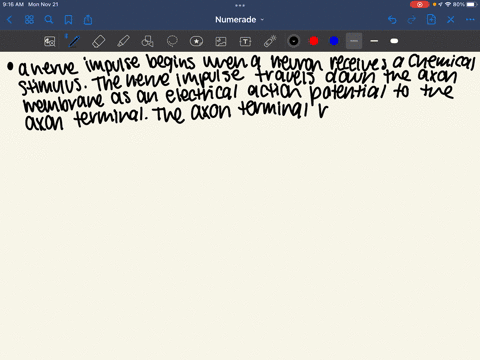This screenshot has width=480, height=360.
Task: Go back using the left chevron
Action: click(9, 20)
